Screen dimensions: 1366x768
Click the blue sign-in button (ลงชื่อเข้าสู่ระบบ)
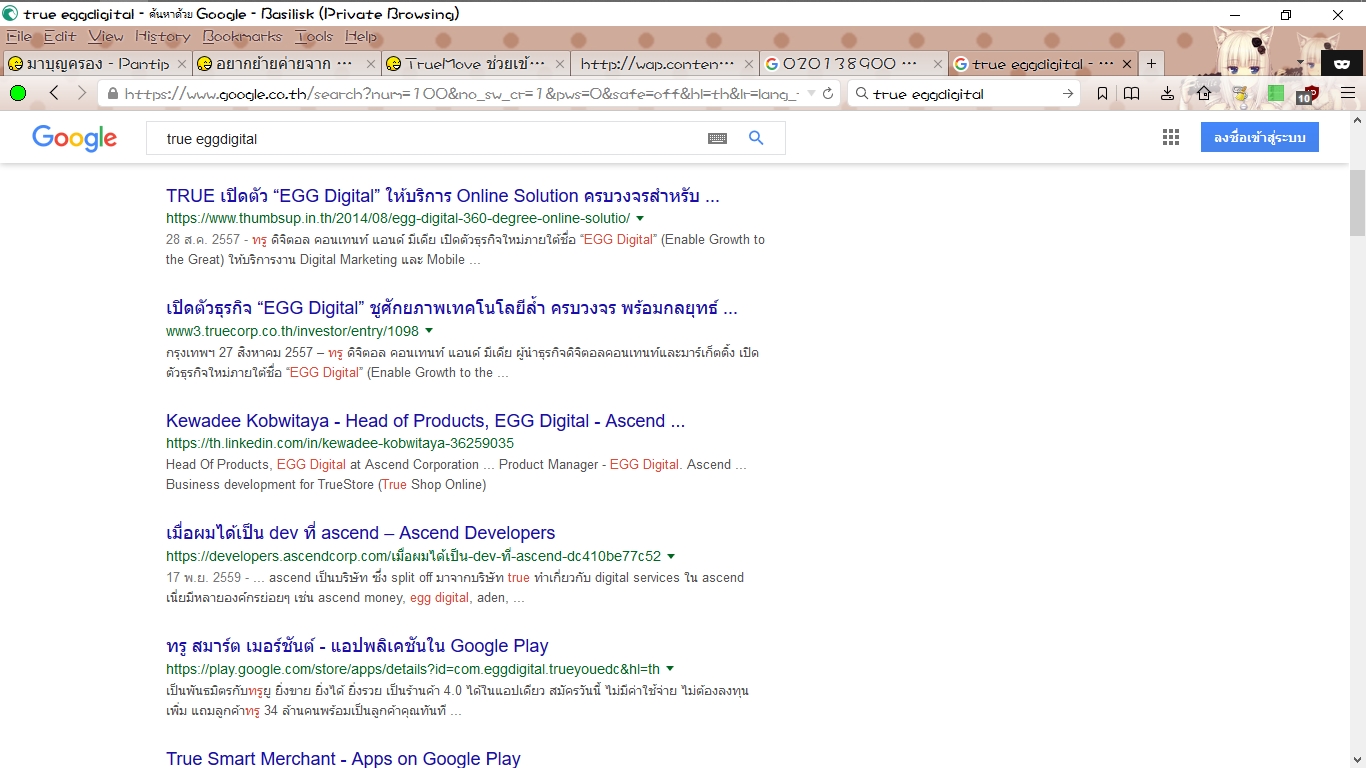[x=1260, y=138]
